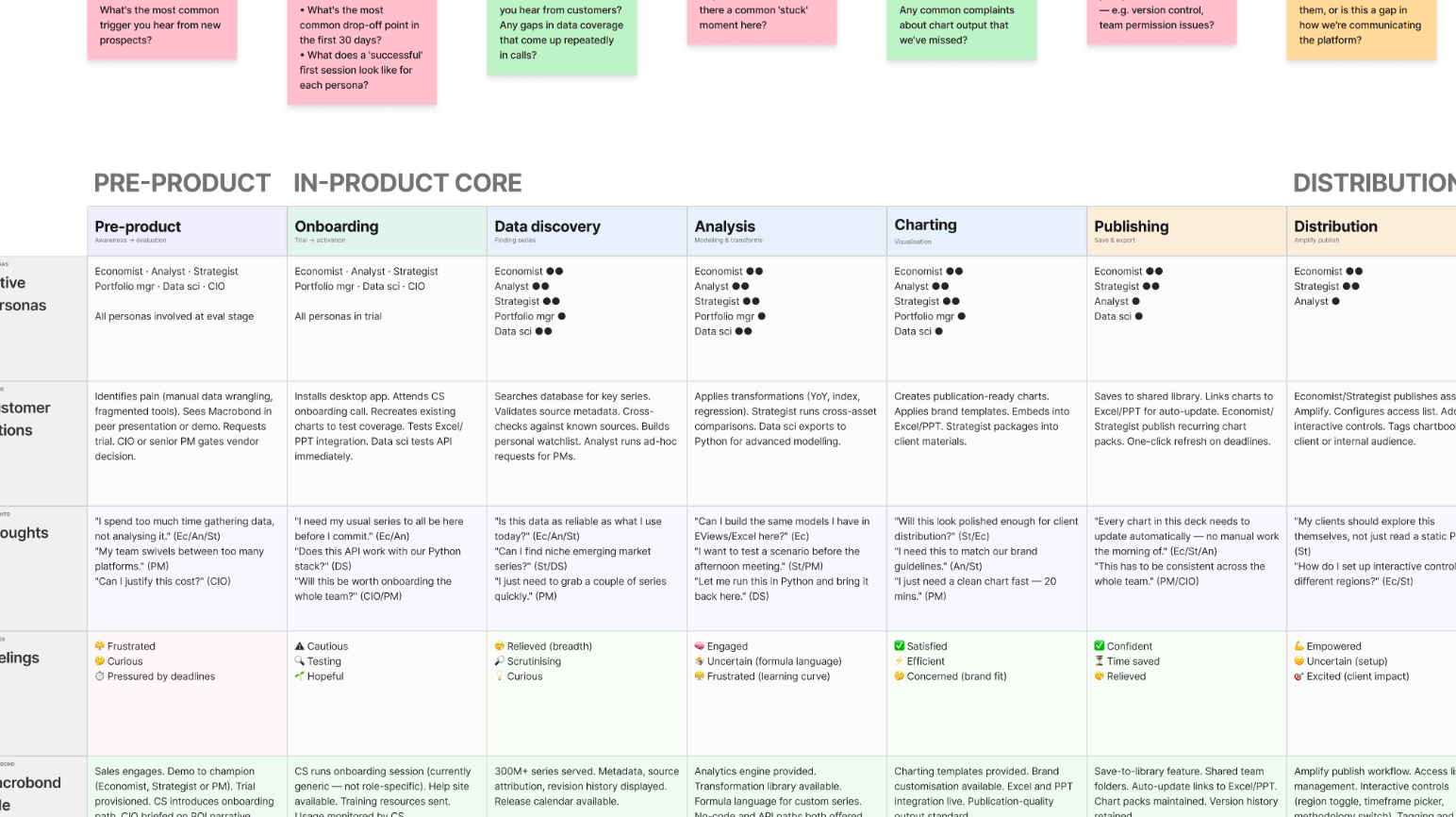Click the rating dots next to Portfolio mgr in Charting

click(961, 316)
